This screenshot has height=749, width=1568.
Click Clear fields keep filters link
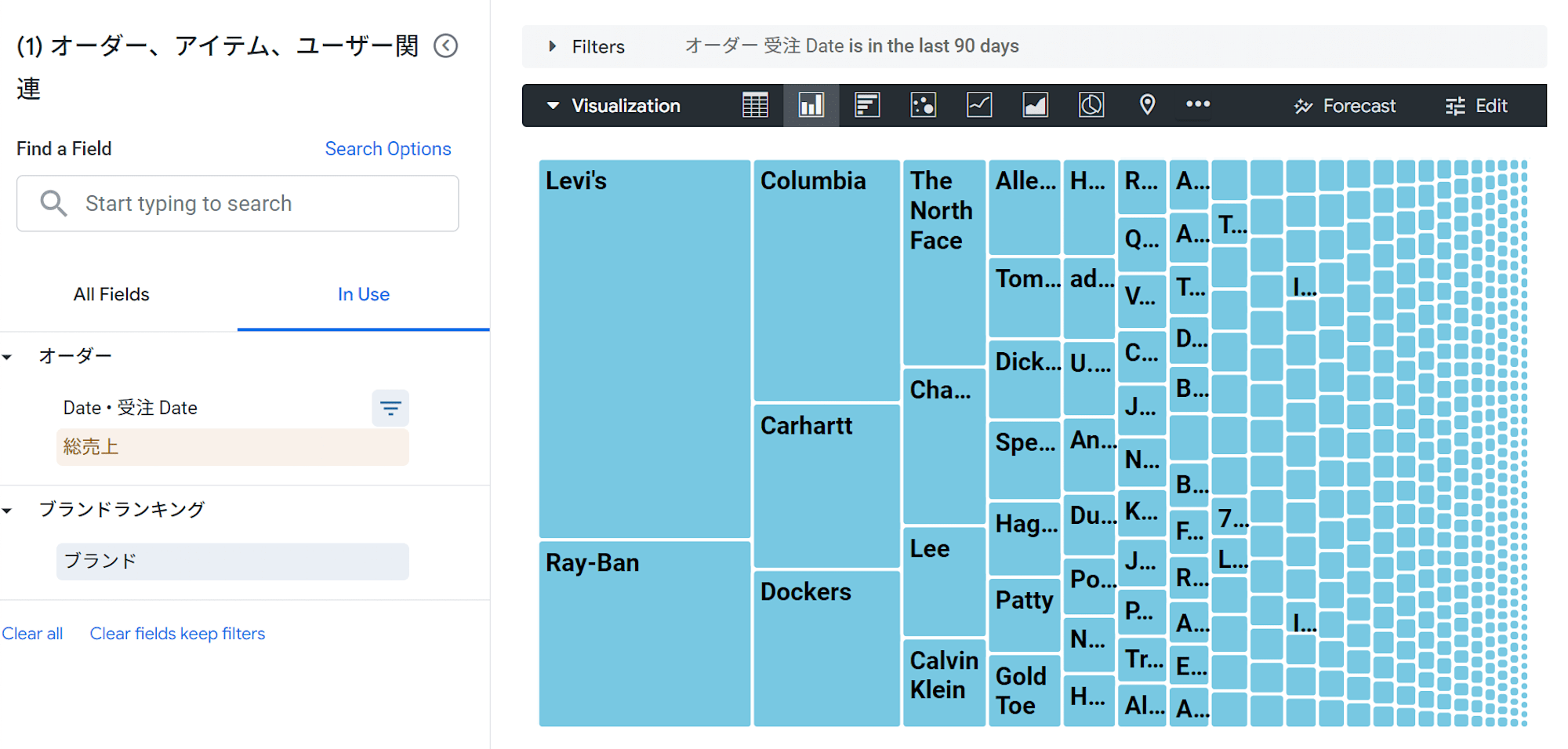click(177, 634)
